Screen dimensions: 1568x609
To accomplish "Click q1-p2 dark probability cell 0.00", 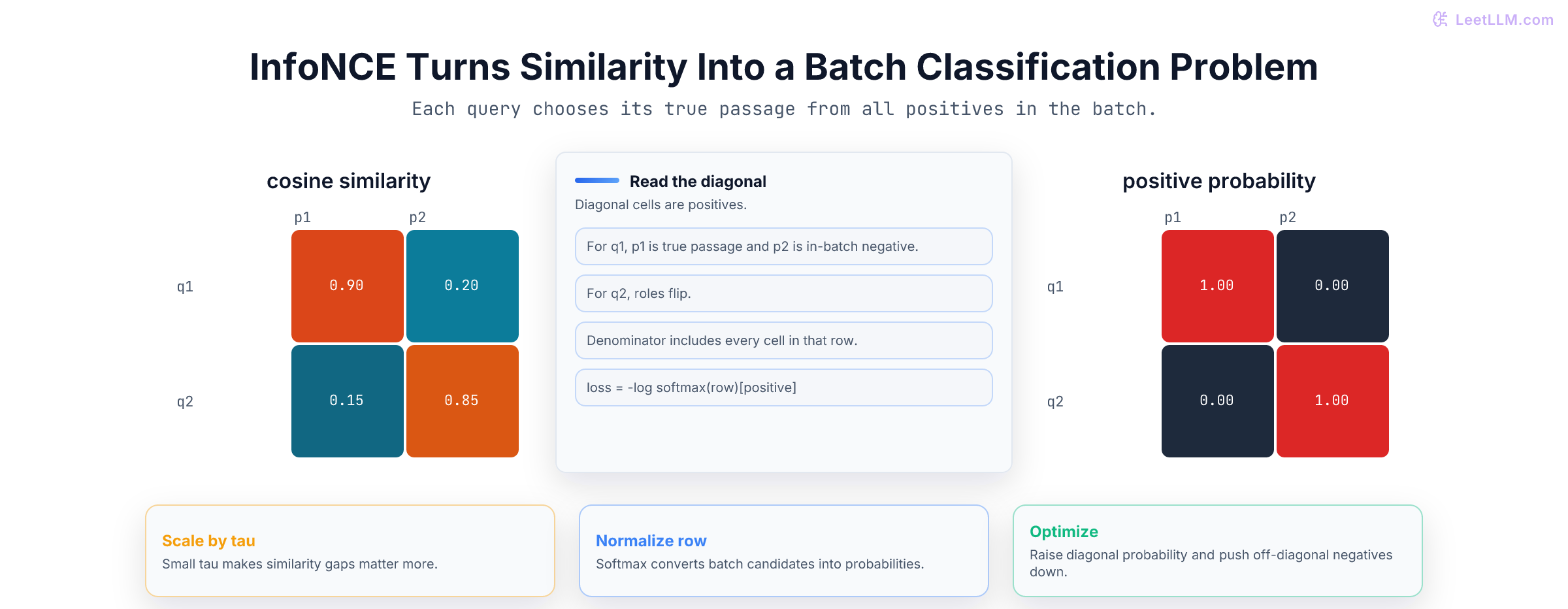I will pos(1333,286).
